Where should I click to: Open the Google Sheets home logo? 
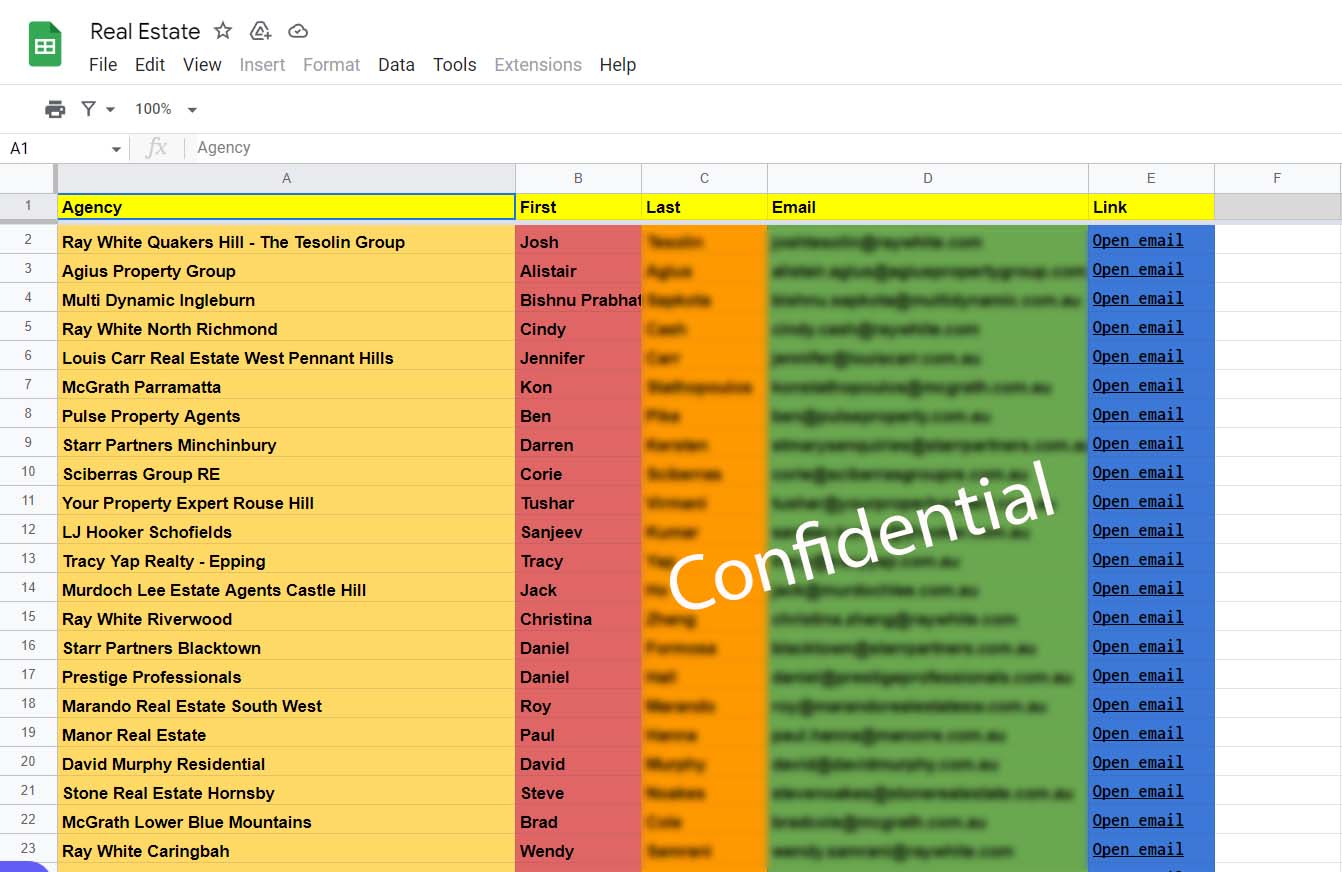(45, 45)
